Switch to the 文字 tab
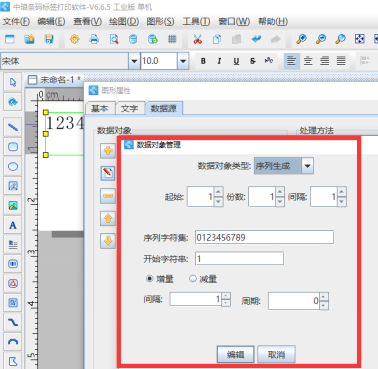The image size is (378, 369). click(130, 108)
